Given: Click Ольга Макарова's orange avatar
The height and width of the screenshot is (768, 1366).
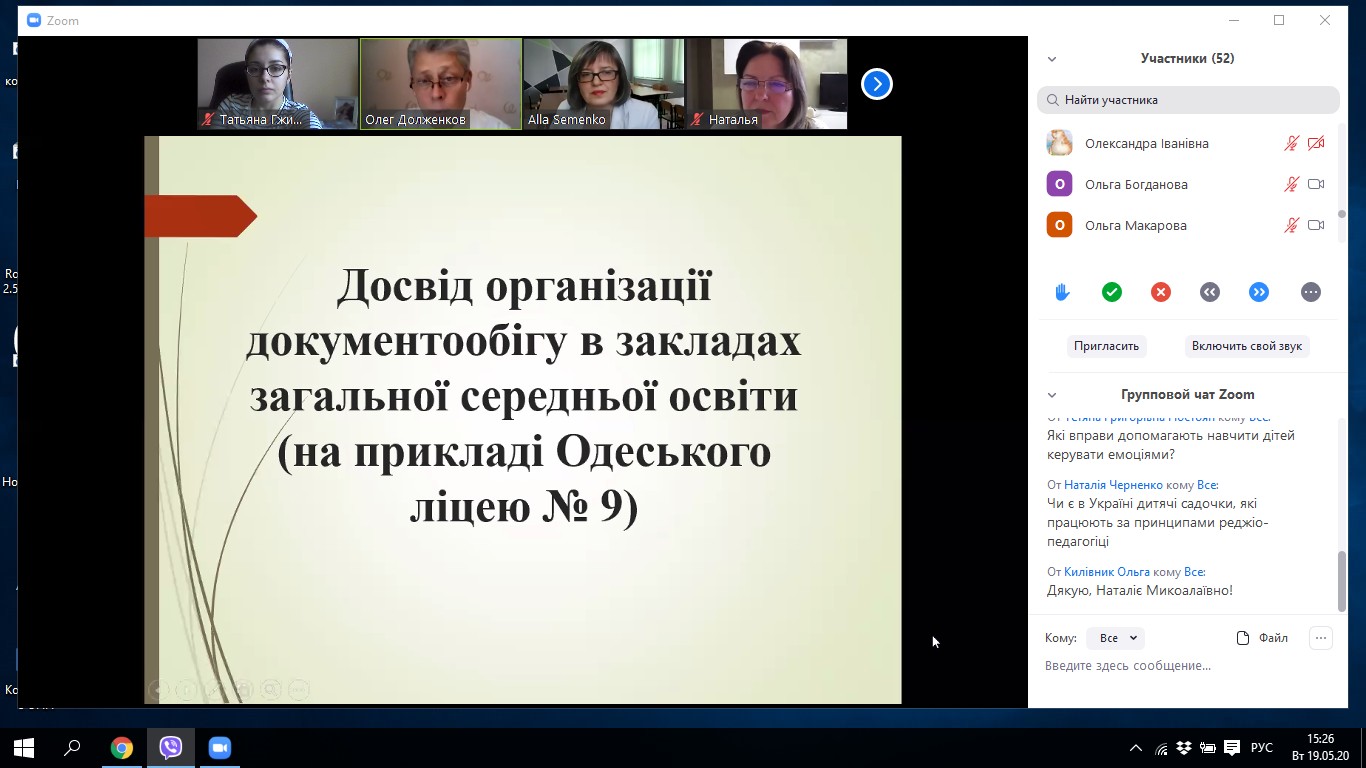Looking at the screenshot, I should coord(1059,225).
